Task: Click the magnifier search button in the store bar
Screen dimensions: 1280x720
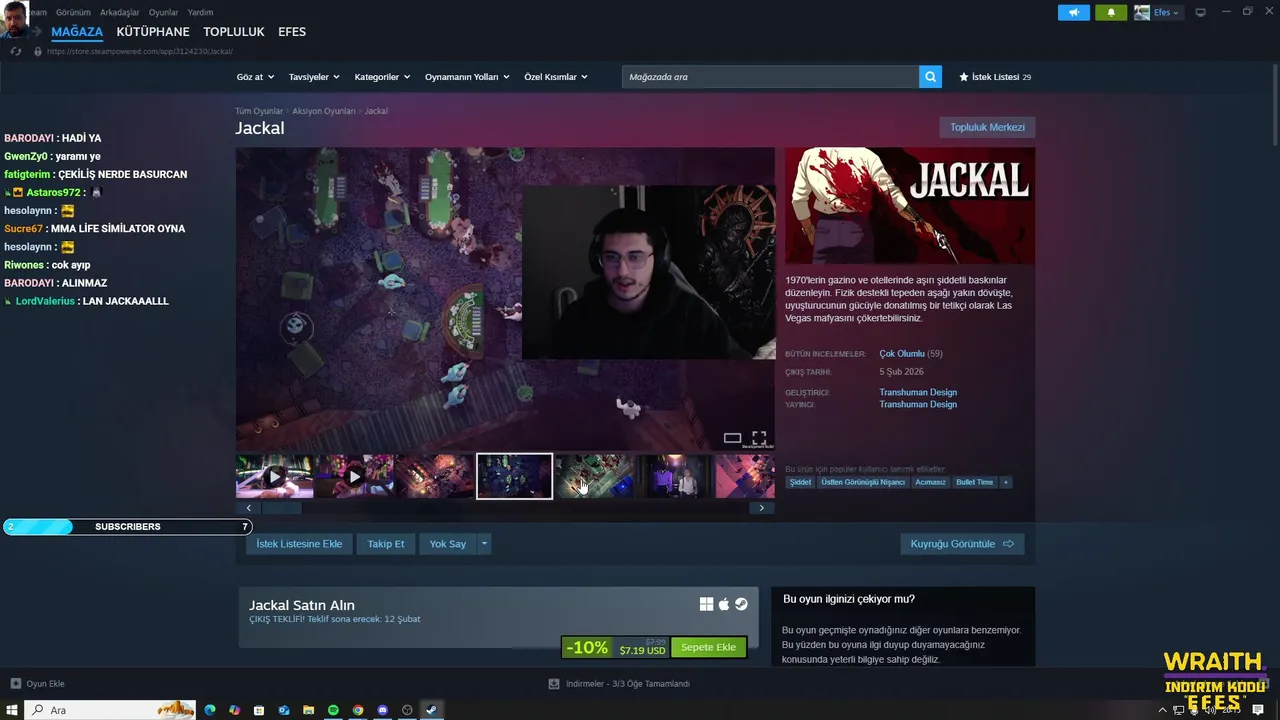Action: [930, 77]
